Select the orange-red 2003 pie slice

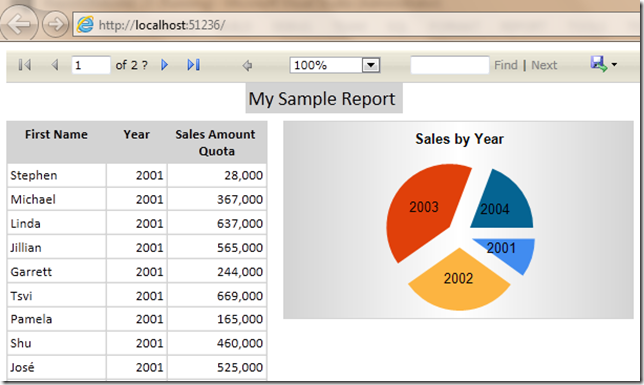point(427,210)
